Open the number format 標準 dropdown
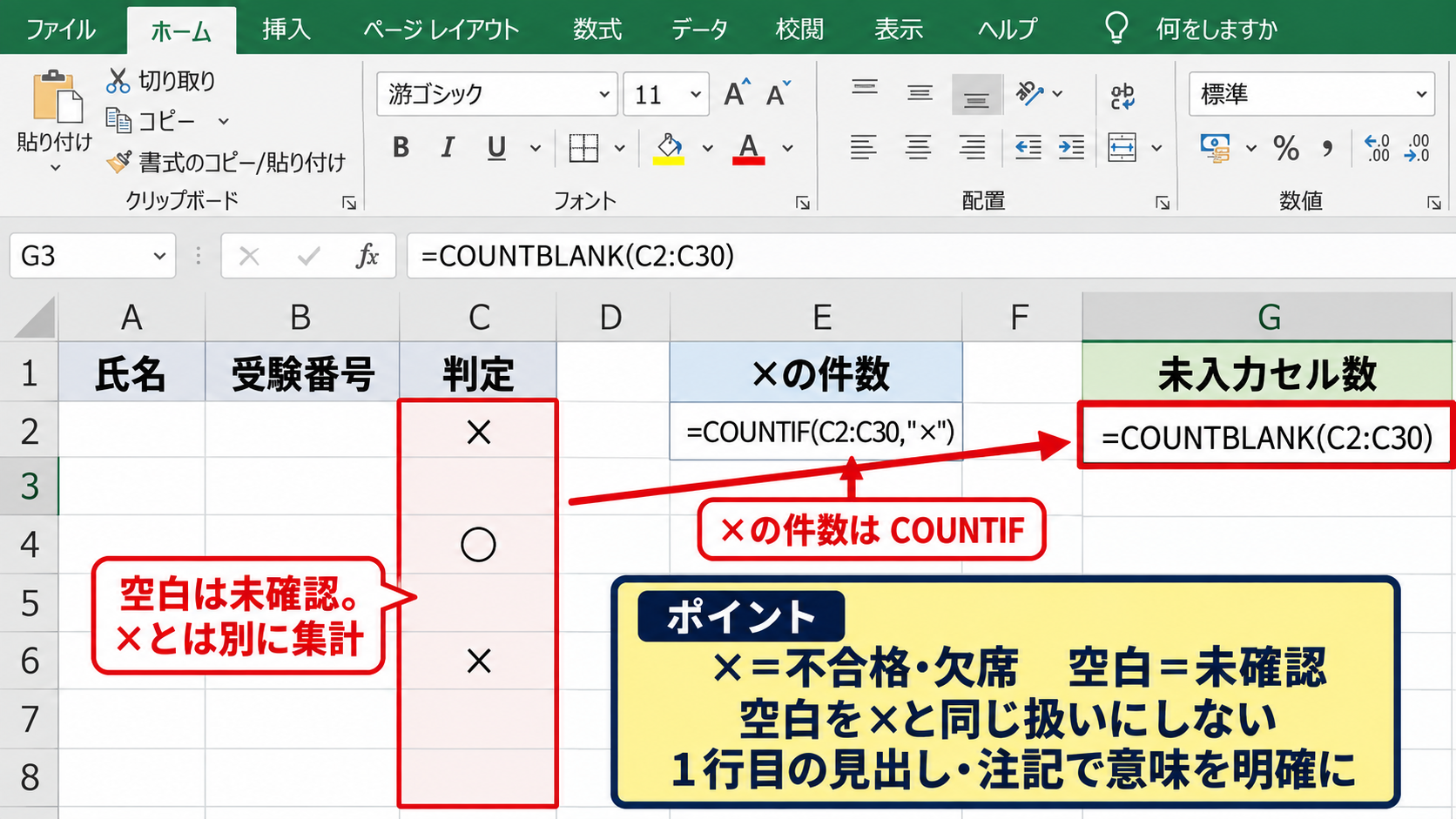The width and height of the screenshot is (1456, 819). tap(1421, 94)
